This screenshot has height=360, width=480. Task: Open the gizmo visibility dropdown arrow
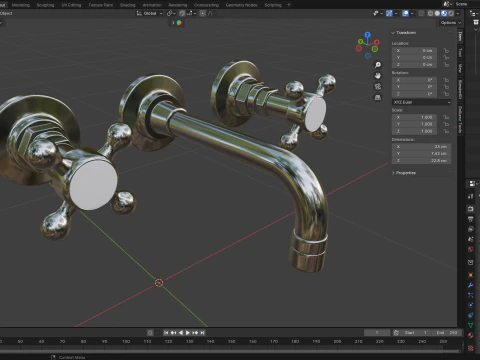click(x=396, y=13)
